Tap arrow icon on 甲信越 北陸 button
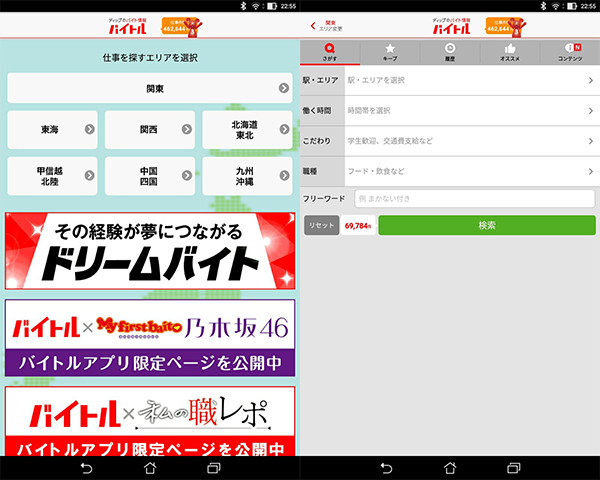Screen dimensions: 600x480 (x=90, y=175)
